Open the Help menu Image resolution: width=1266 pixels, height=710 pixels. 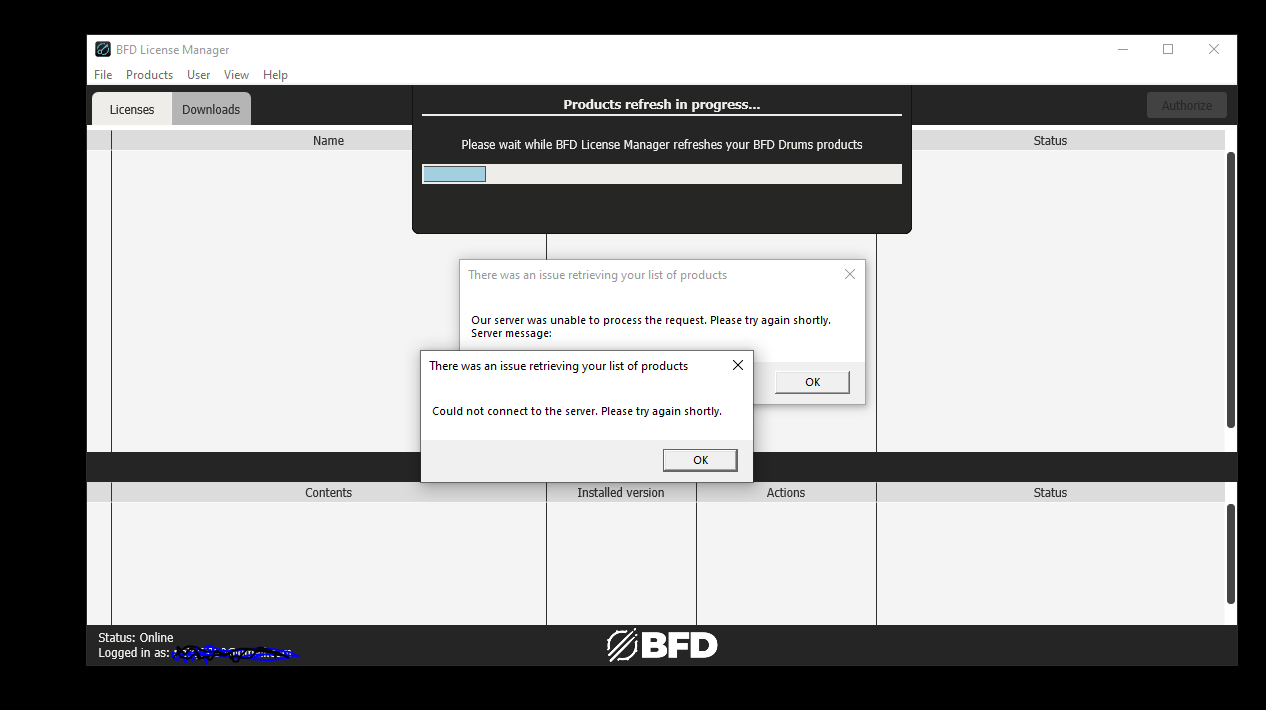[x=275, y=75]
